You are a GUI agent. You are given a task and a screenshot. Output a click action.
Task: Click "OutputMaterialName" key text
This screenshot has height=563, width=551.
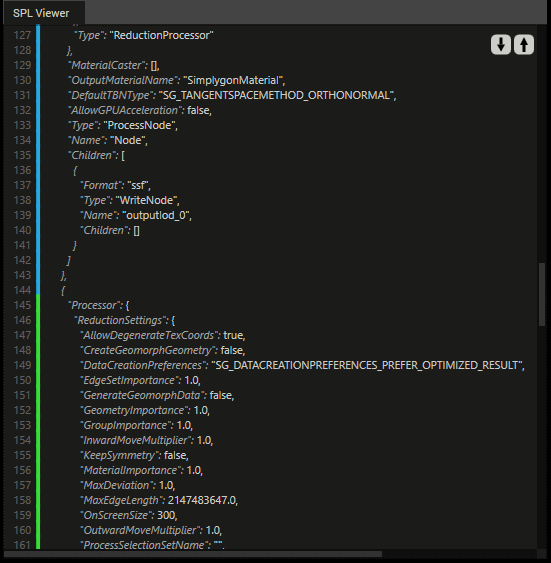point(124,80)
